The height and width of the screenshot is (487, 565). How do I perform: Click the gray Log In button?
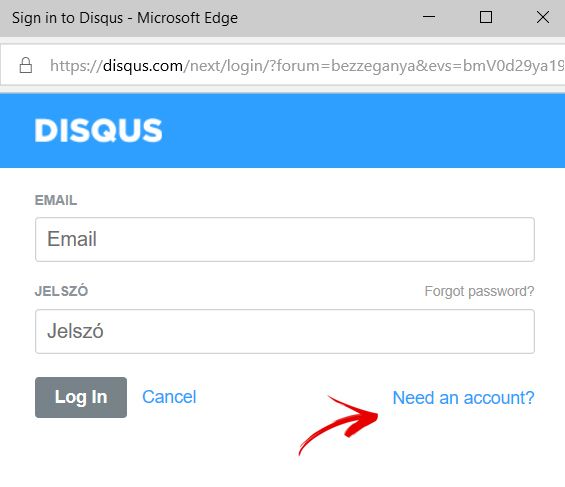tap(81, 397)
